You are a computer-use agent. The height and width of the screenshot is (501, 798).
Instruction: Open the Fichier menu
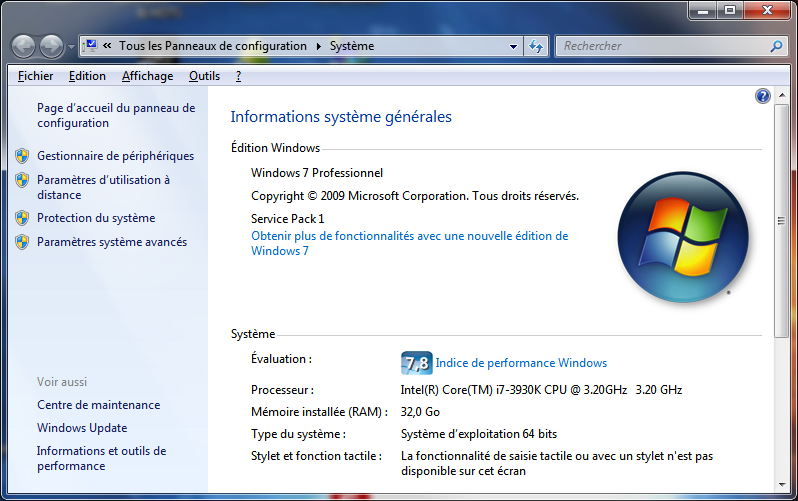pos(36,76)
